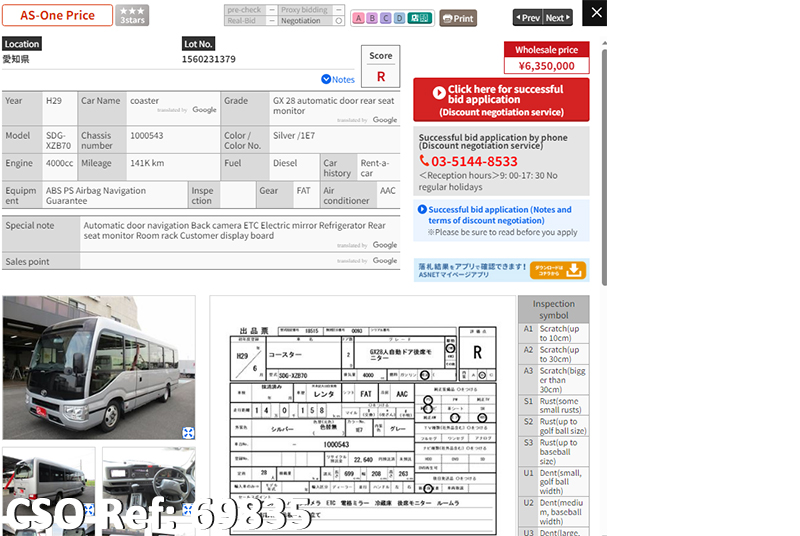Image resolution: width=800 pixels, height=536 pixels.
Task: Click the Silver /1E7 color value
Action: (294, 136)
